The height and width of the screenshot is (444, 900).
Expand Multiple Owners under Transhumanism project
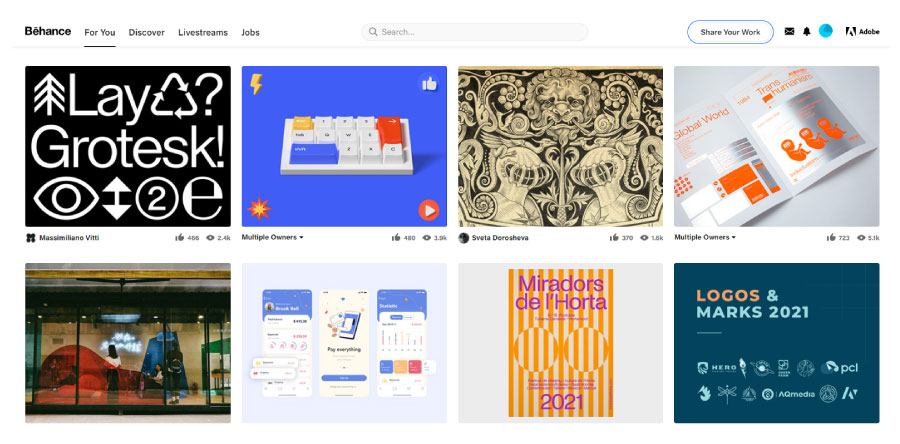[705, 237]
